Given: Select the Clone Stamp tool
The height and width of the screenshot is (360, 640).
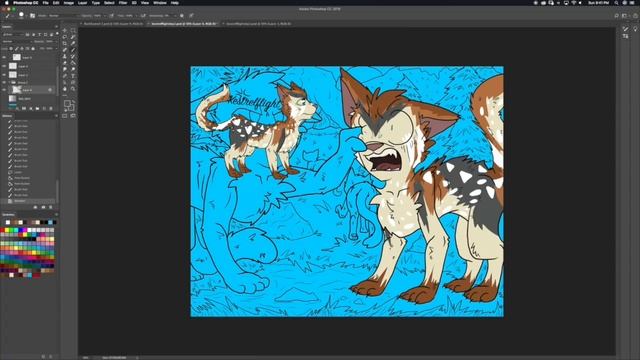Looking at the screenshot, I should (x=65, y=57).
